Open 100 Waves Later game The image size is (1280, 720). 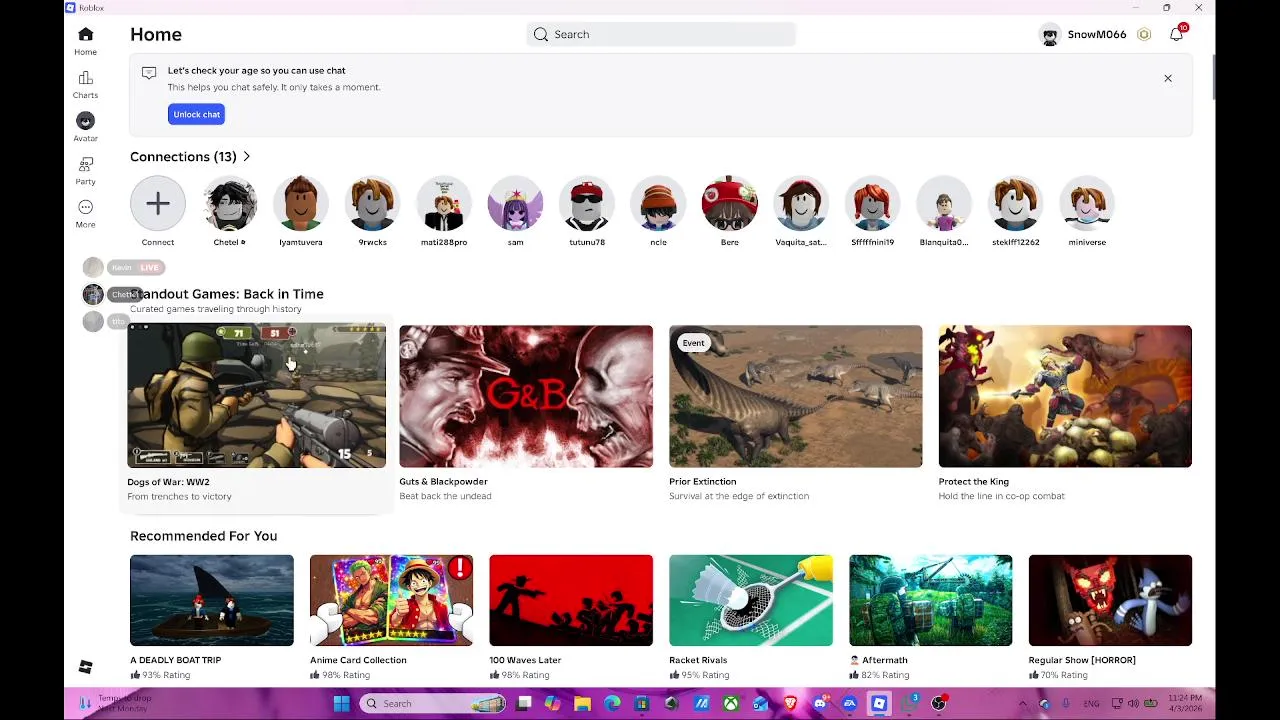click(x=571, y=600)
